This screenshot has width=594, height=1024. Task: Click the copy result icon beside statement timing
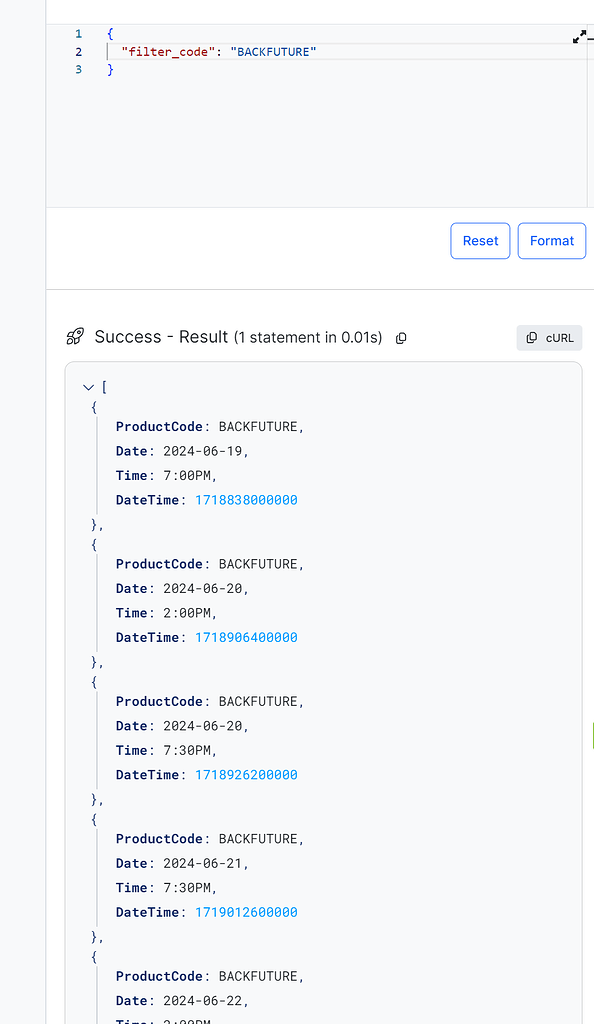click(x=401, y=338)
